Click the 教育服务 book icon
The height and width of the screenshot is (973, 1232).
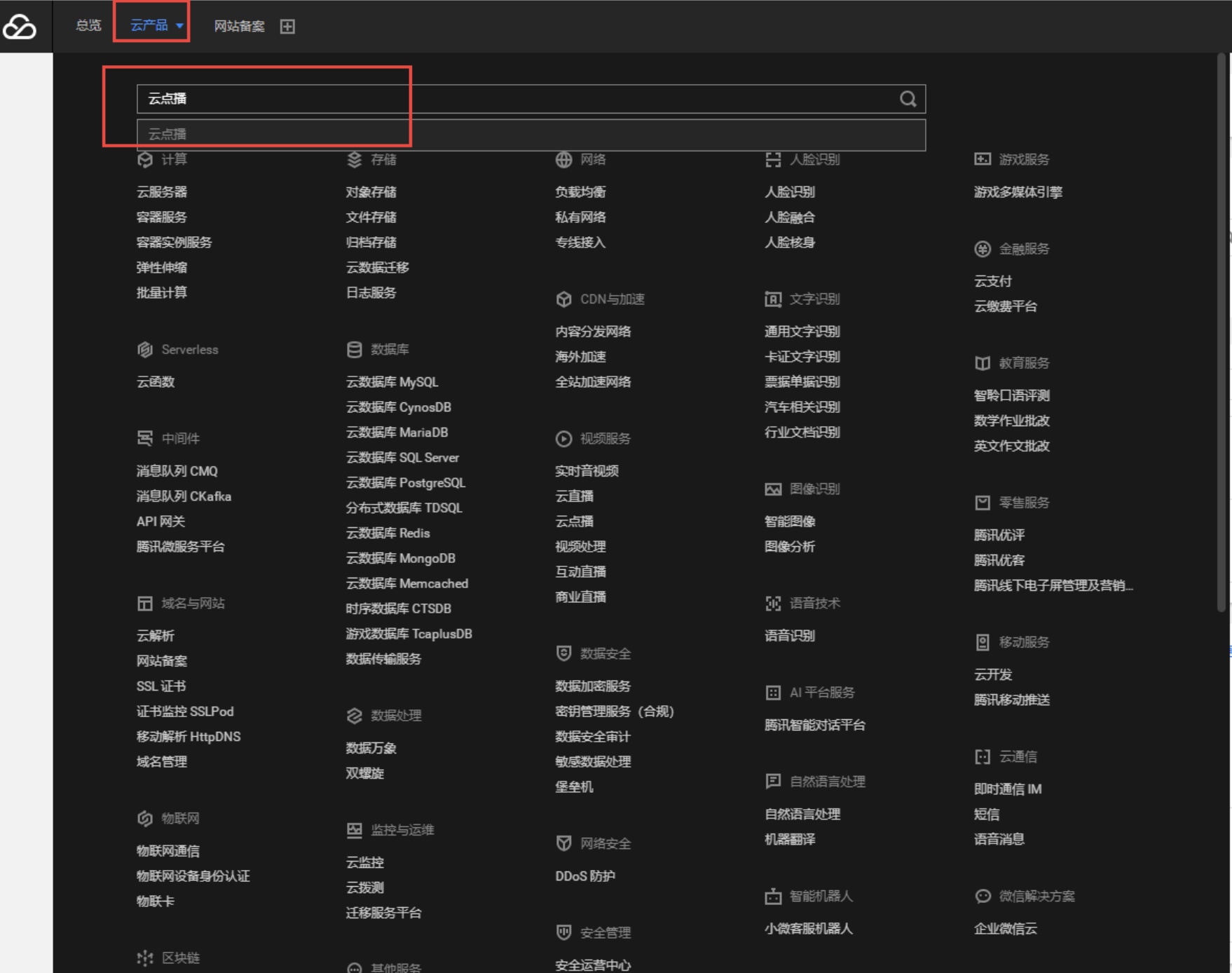(983, 363)
